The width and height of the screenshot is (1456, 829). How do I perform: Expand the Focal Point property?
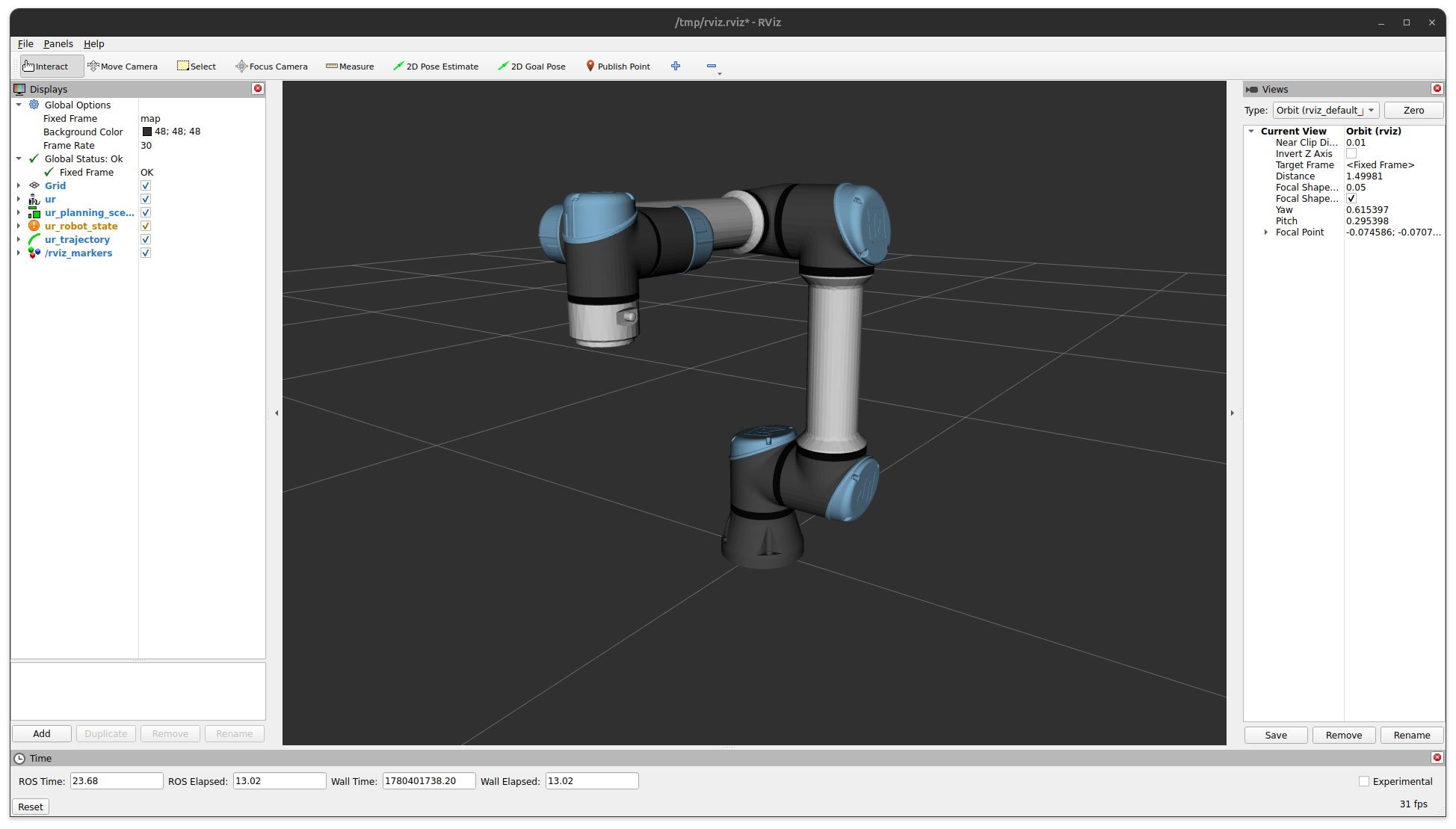pyautogui.click(x=1265, y=232)
